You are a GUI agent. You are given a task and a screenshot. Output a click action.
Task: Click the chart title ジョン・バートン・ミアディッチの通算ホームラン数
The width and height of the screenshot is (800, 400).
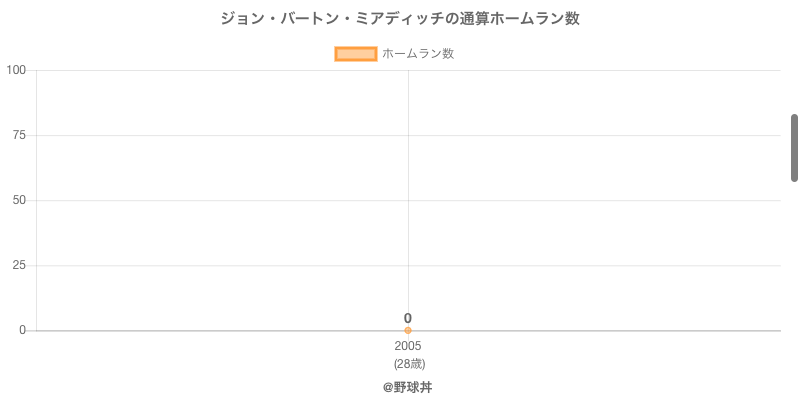tap(400, 19)
